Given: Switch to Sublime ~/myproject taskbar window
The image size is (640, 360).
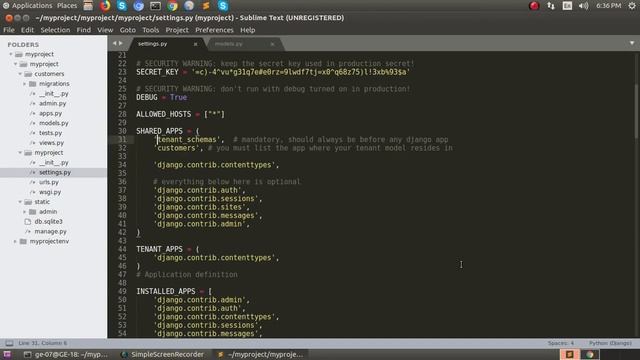Looking at the screenshot, I should coord(260,355).
